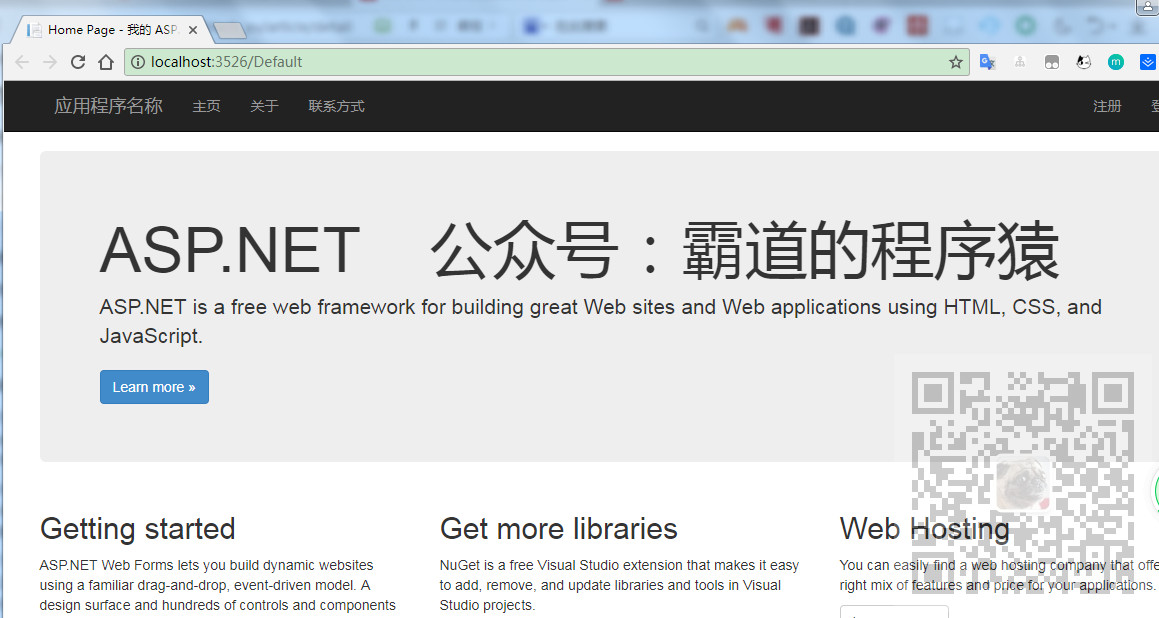Reload the current page
The width and height of the screenshot is (1159, 618).
78,61
